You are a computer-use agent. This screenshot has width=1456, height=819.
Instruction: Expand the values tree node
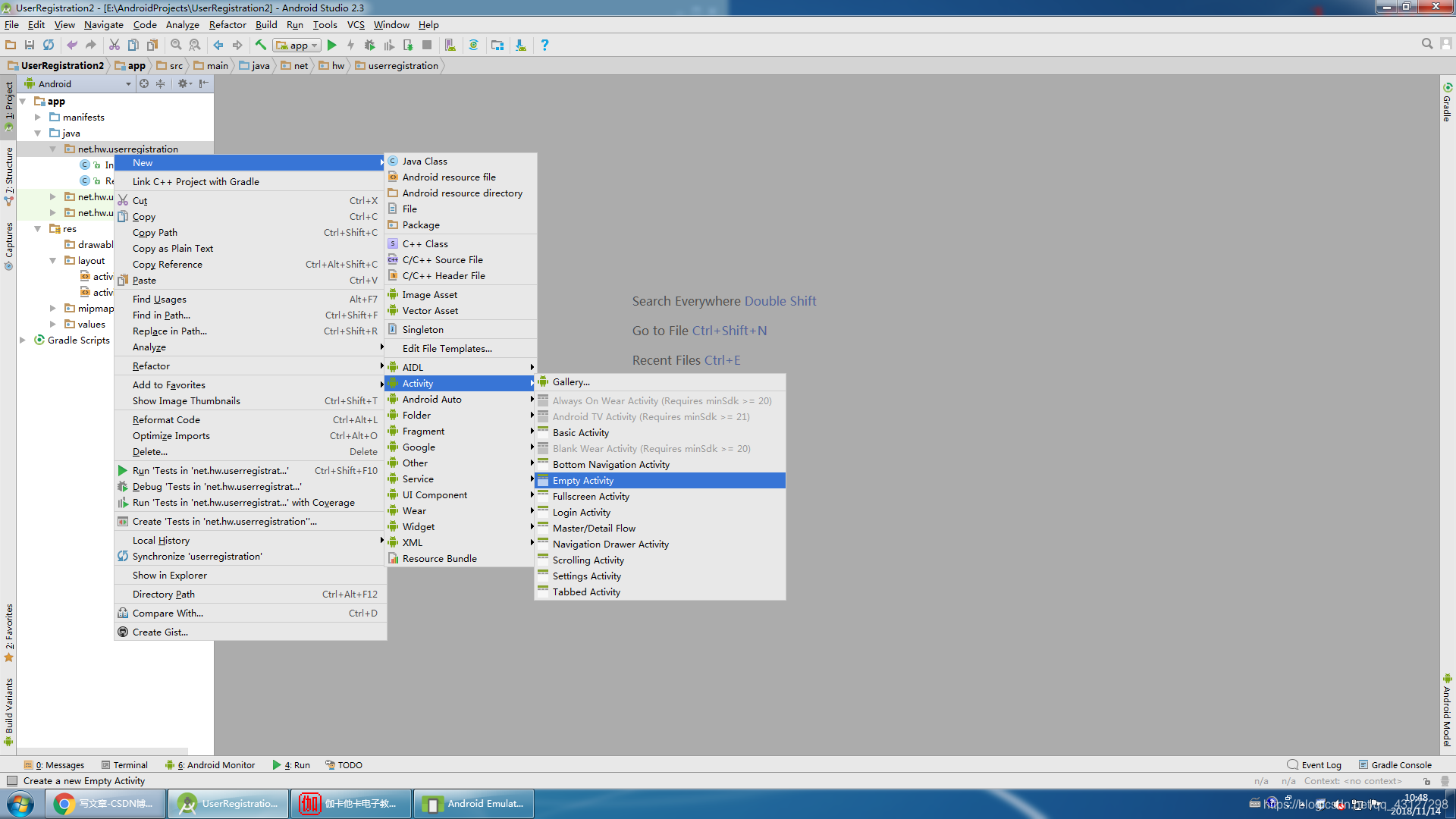53,324
